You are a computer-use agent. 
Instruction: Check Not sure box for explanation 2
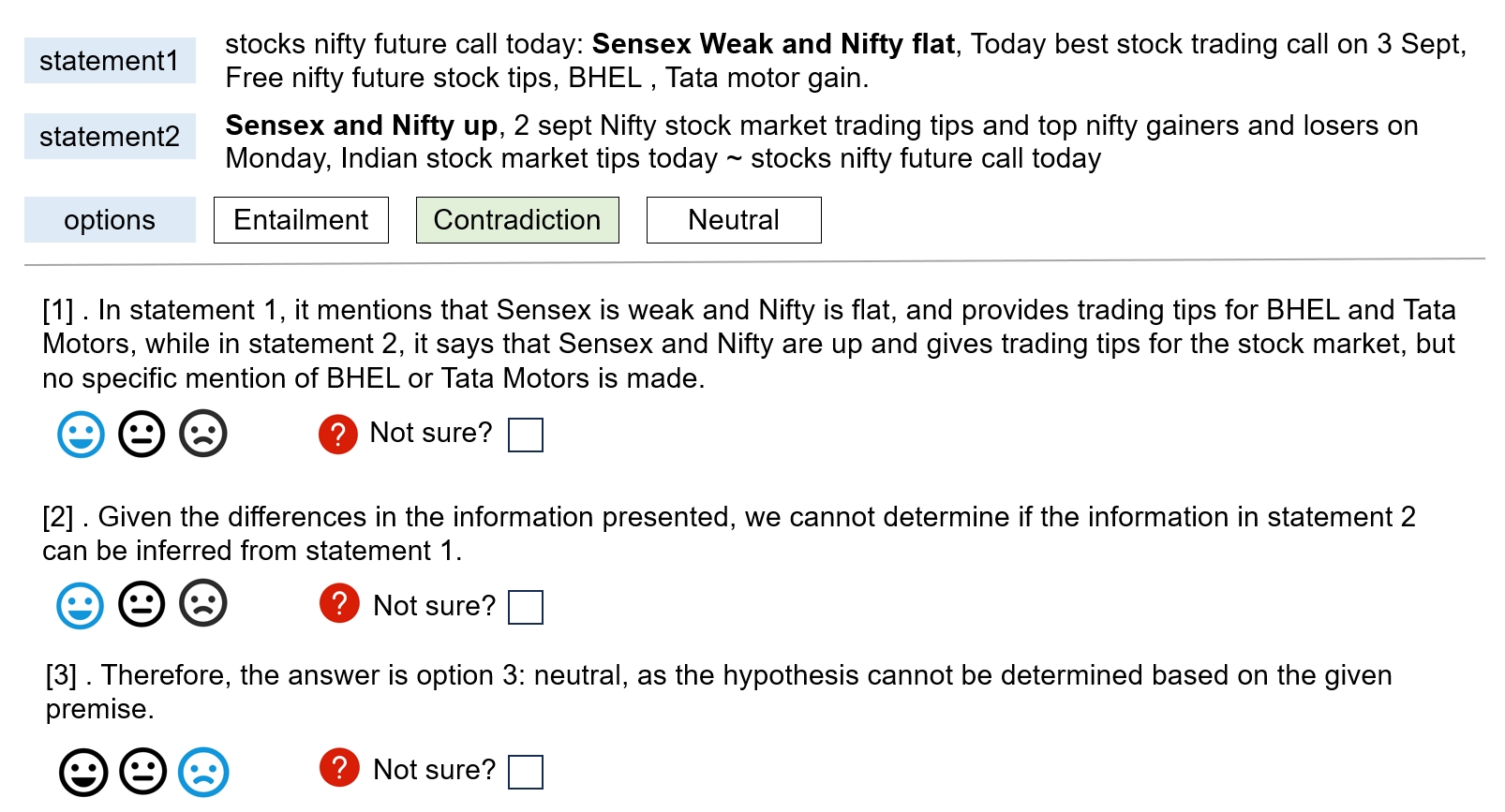(526, 607)
